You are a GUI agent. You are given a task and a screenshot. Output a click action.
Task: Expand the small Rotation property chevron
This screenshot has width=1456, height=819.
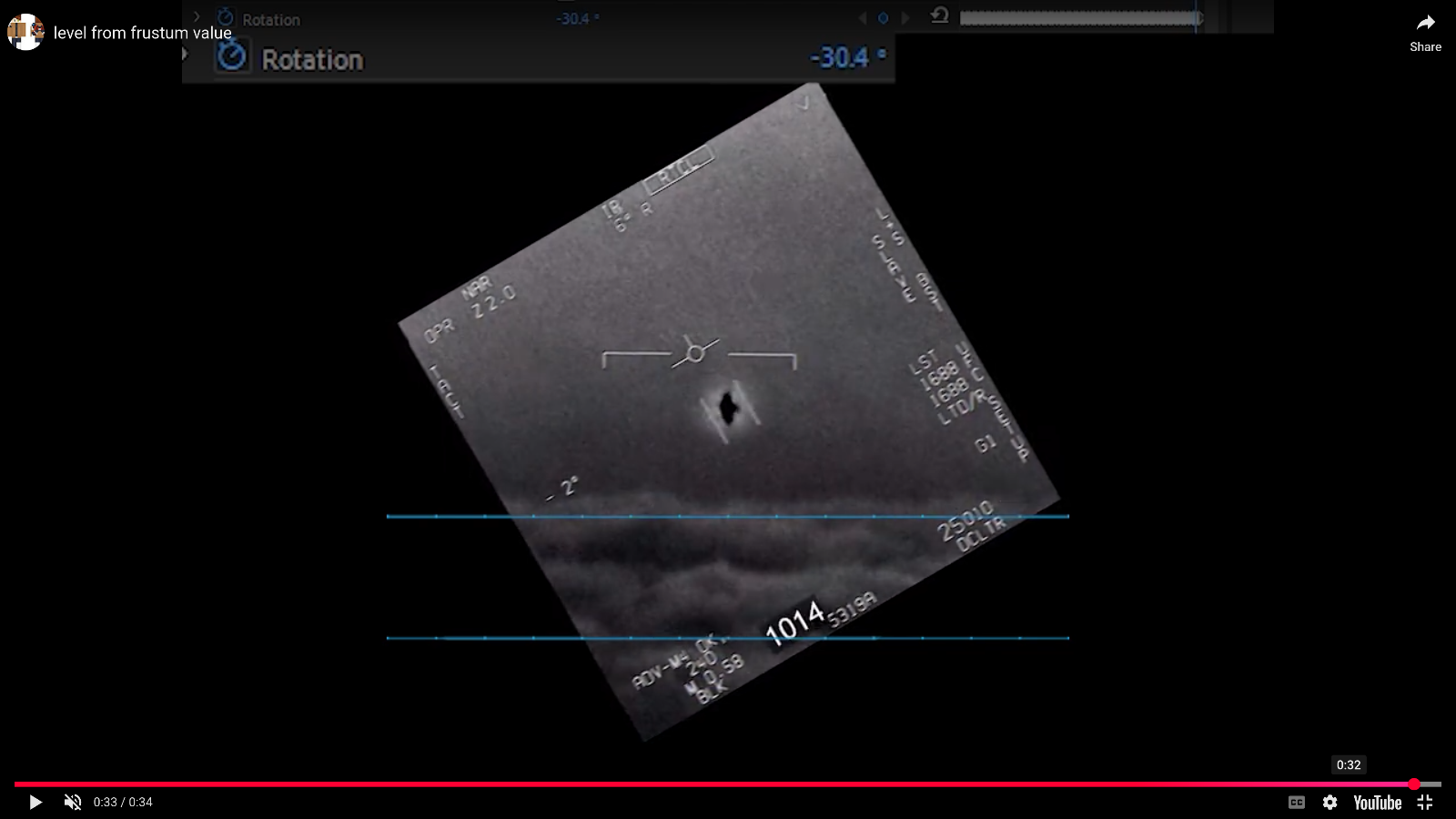pos(197,16)
